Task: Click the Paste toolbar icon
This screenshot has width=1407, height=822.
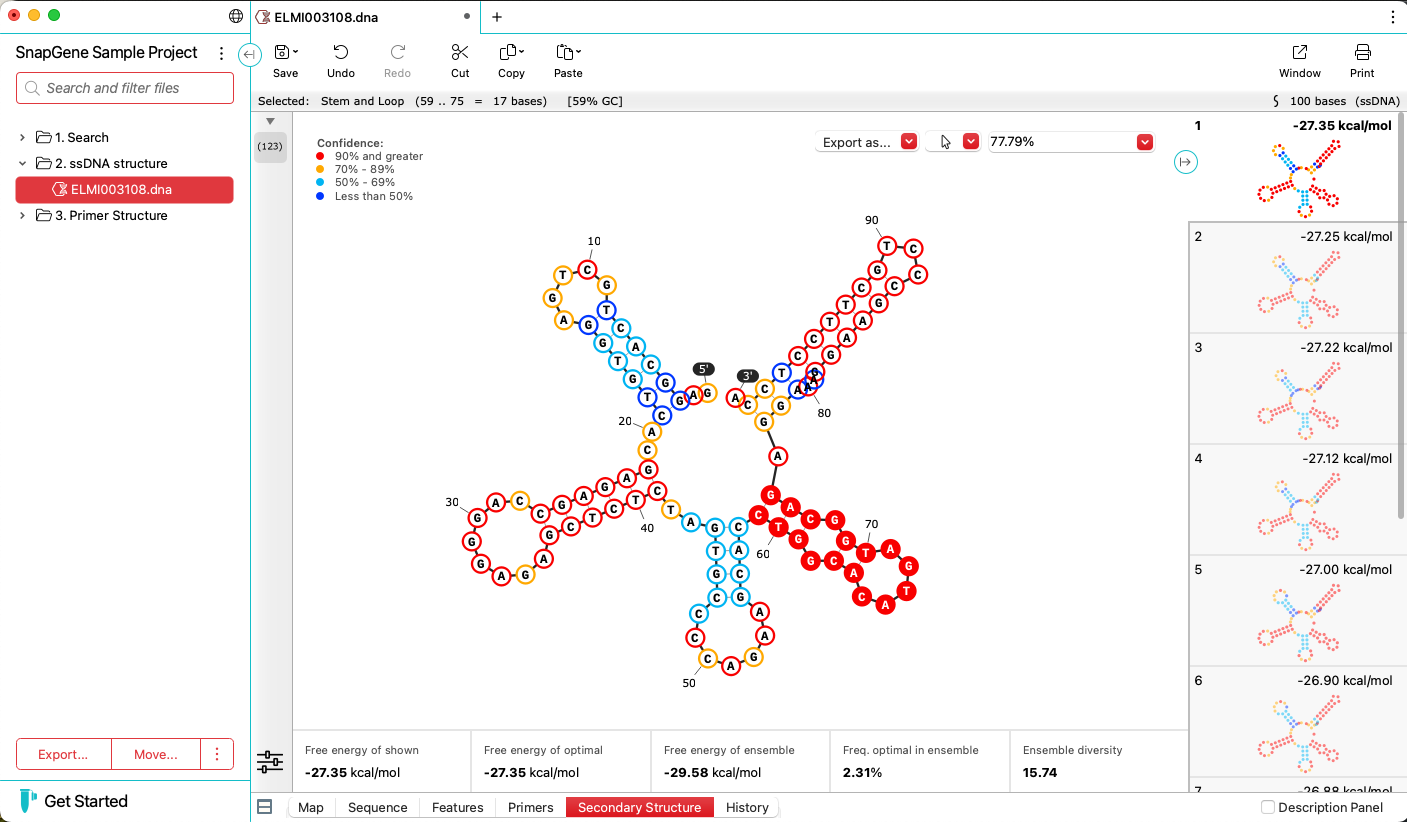Action: tap(568, 60)
